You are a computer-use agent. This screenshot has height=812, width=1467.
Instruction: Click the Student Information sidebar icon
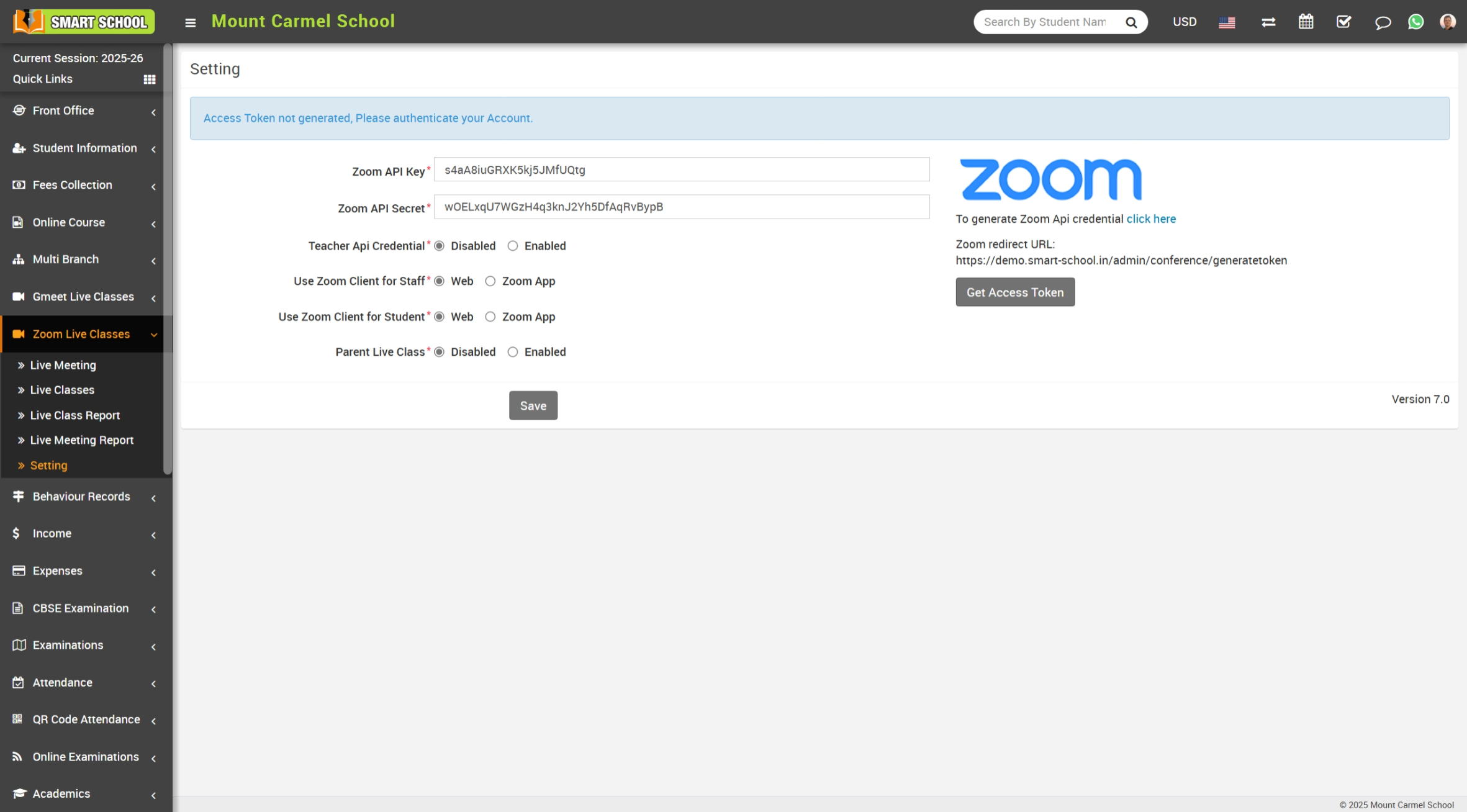click(x=19, y=148)
